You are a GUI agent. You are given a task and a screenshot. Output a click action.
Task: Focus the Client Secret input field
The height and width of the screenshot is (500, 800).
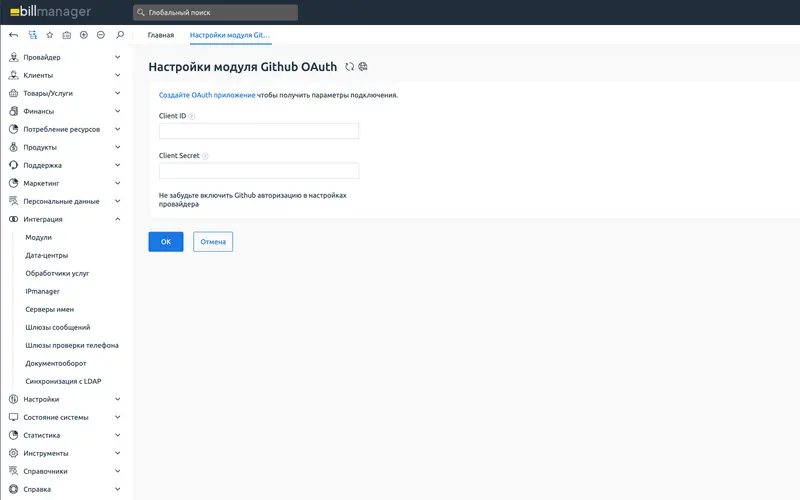pos(259,171)
